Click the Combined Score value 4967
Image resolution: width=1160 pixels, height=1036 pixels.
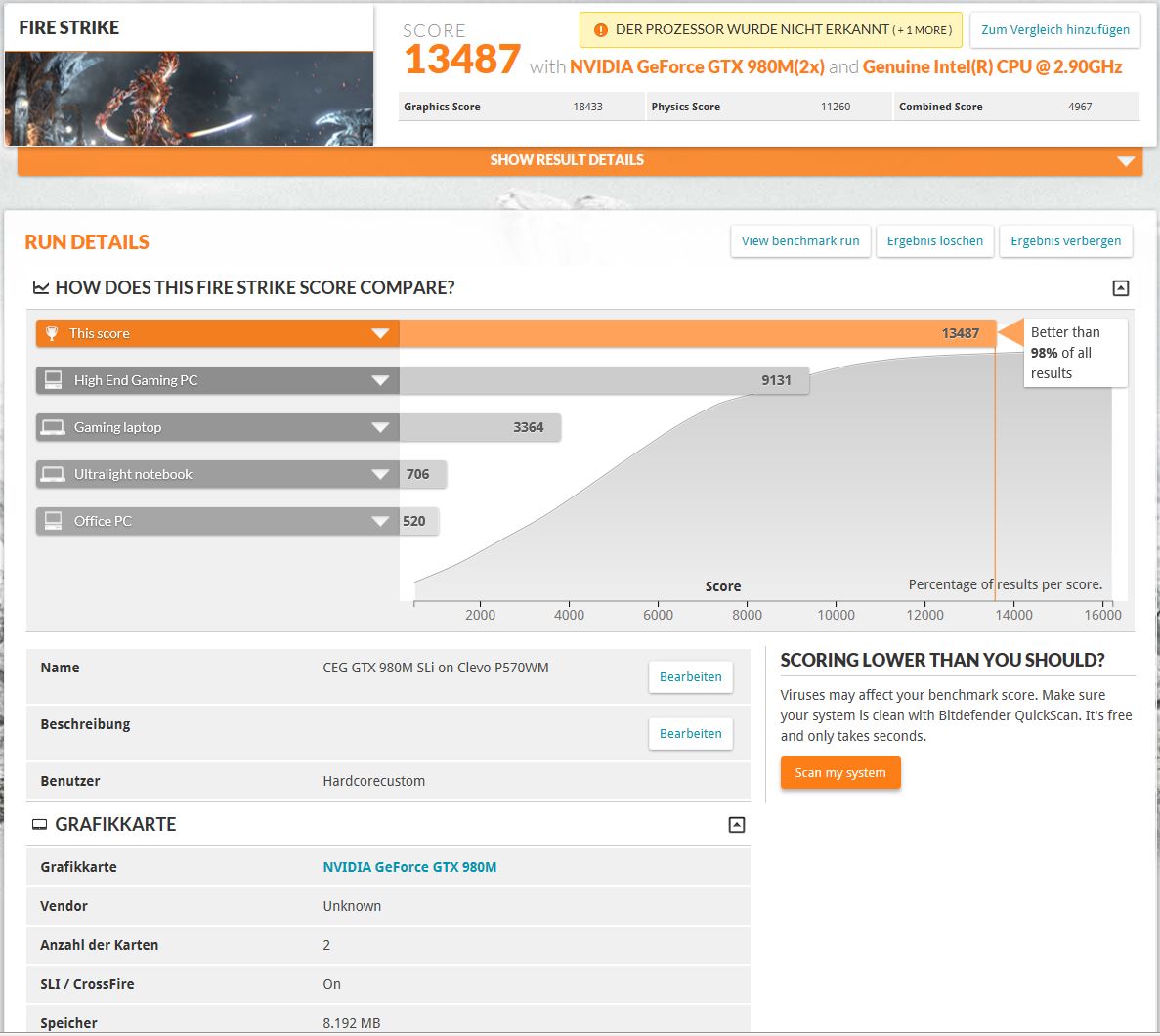tap(1080, 107)
